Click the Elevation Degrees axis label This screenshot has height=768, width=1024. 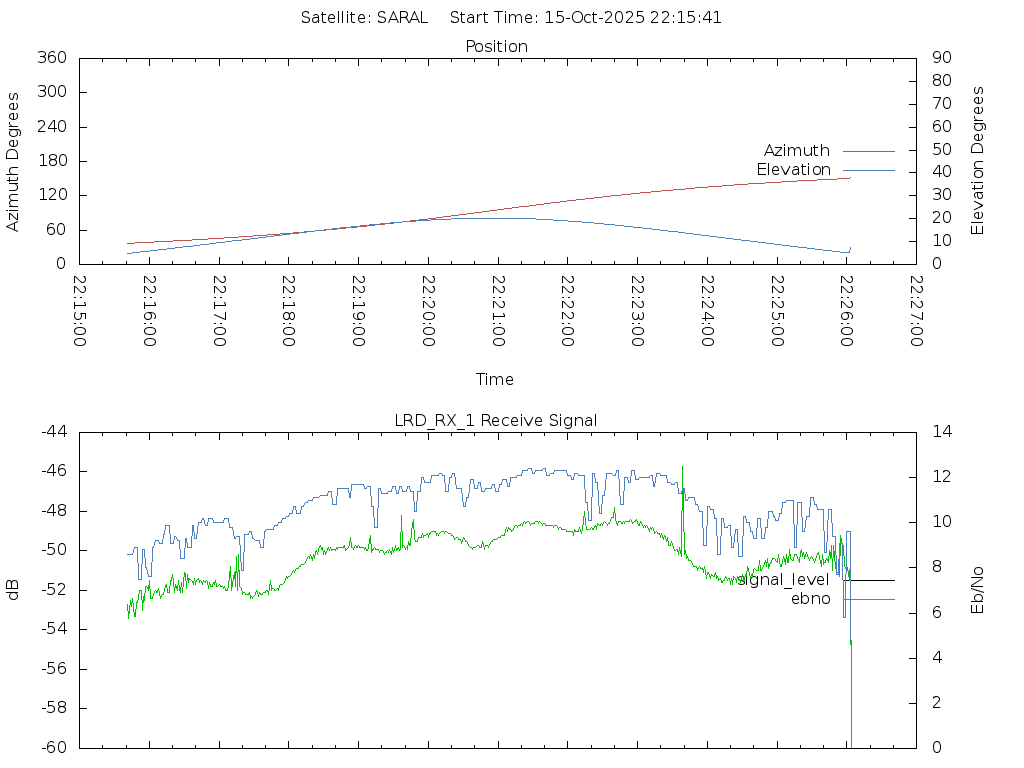(x=978, y=161)
